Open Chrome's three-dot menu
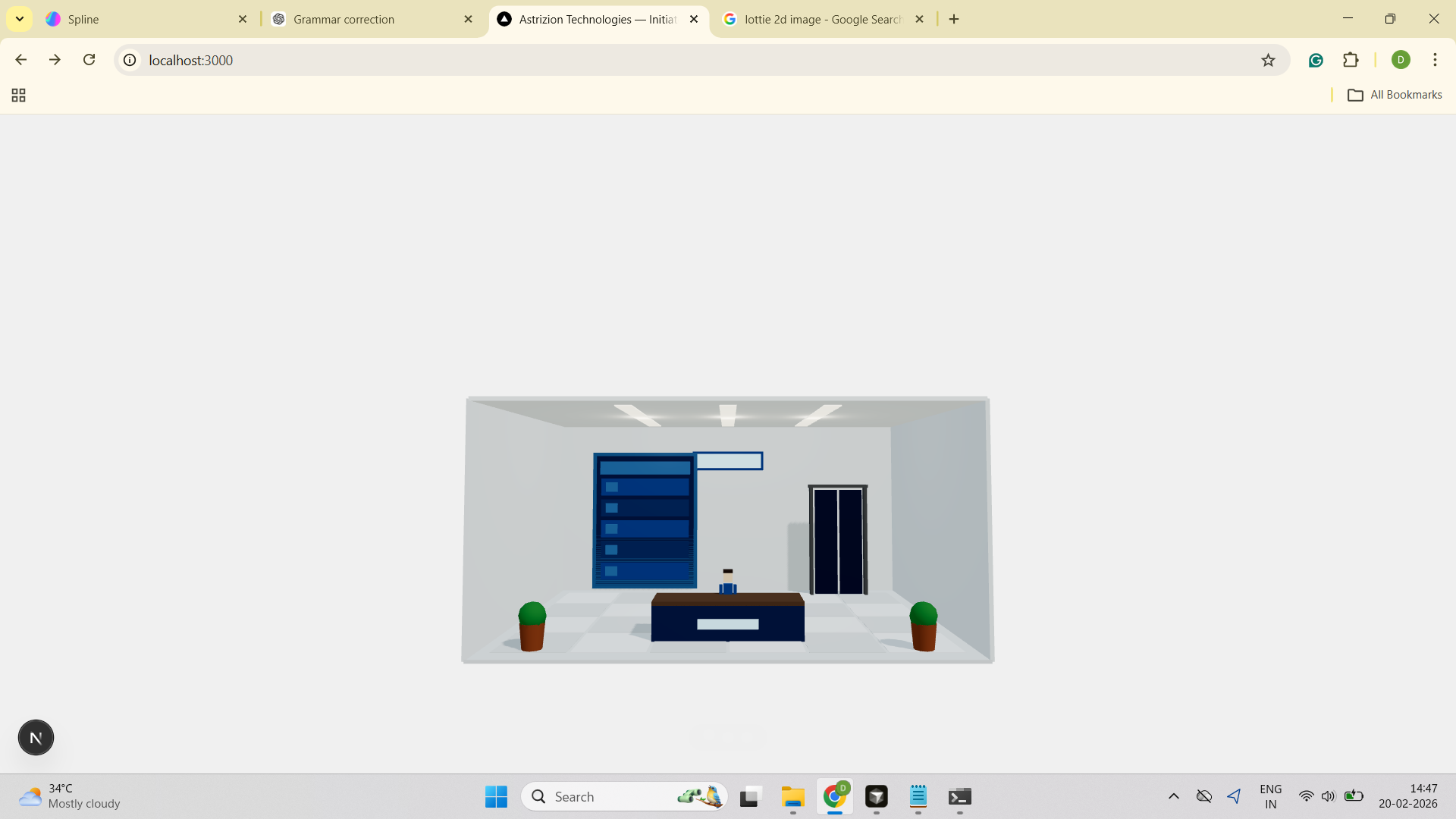The height and width of the screenshot is (819, 1456). pos(1435,60)
